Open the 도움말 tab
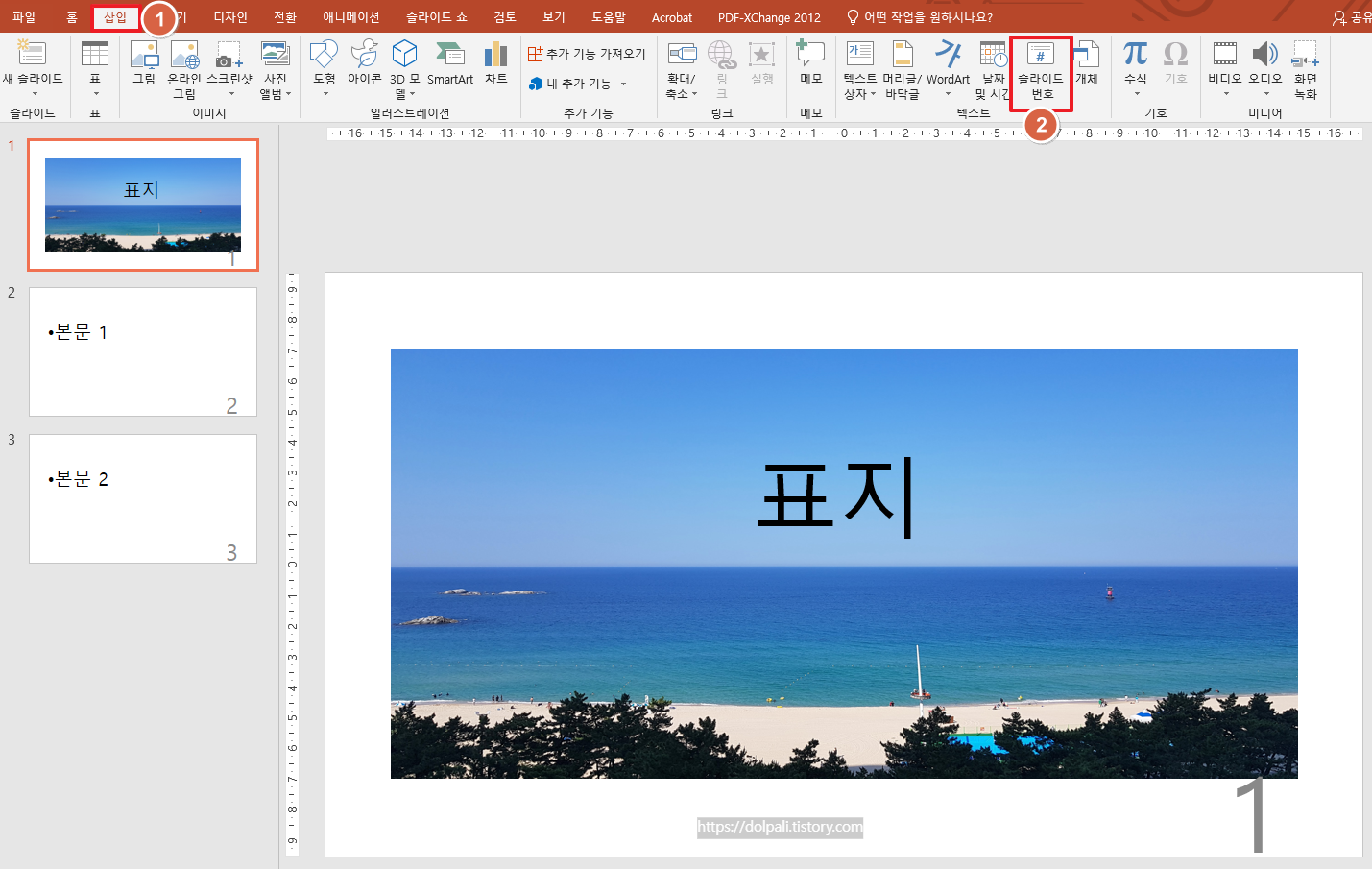 coord(609,17)
